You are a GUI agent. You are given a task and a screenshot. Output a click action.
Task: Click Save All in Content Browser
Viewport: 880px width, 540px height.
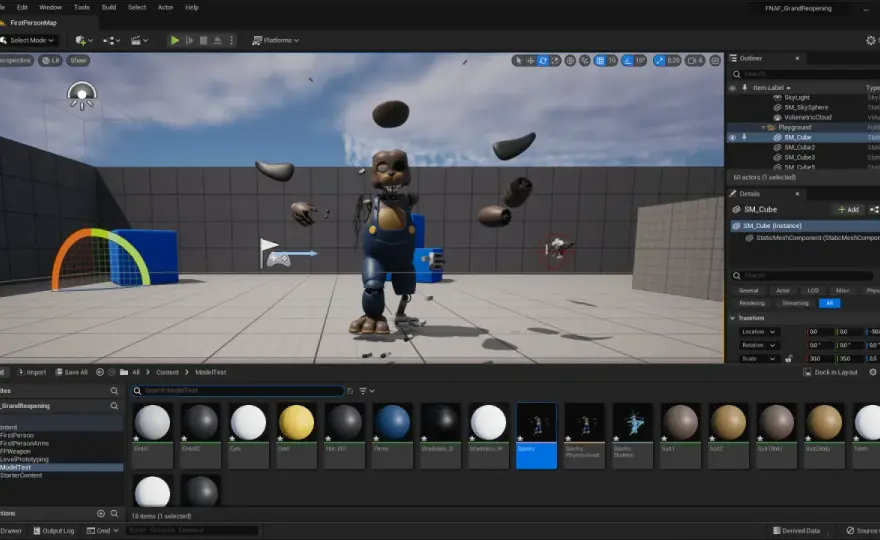71,372
